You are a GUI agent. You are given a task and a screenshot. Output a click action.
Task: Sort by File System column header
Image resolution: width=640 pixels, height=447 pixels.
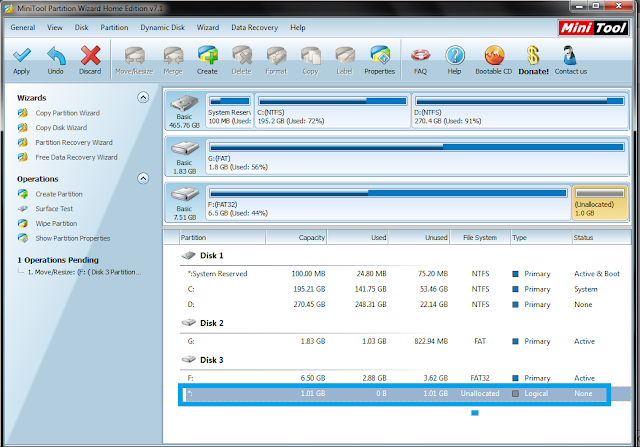[x=480, y=238]
